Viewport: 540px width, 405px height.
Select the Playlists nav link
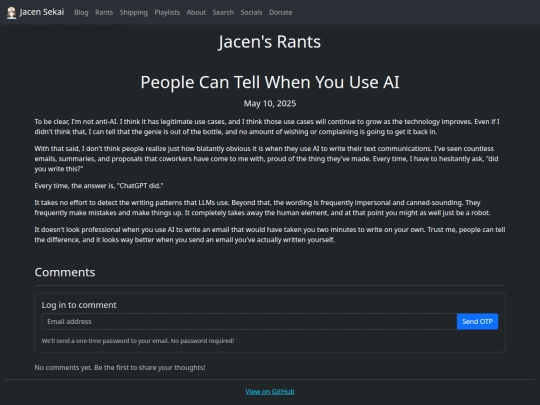167,12
